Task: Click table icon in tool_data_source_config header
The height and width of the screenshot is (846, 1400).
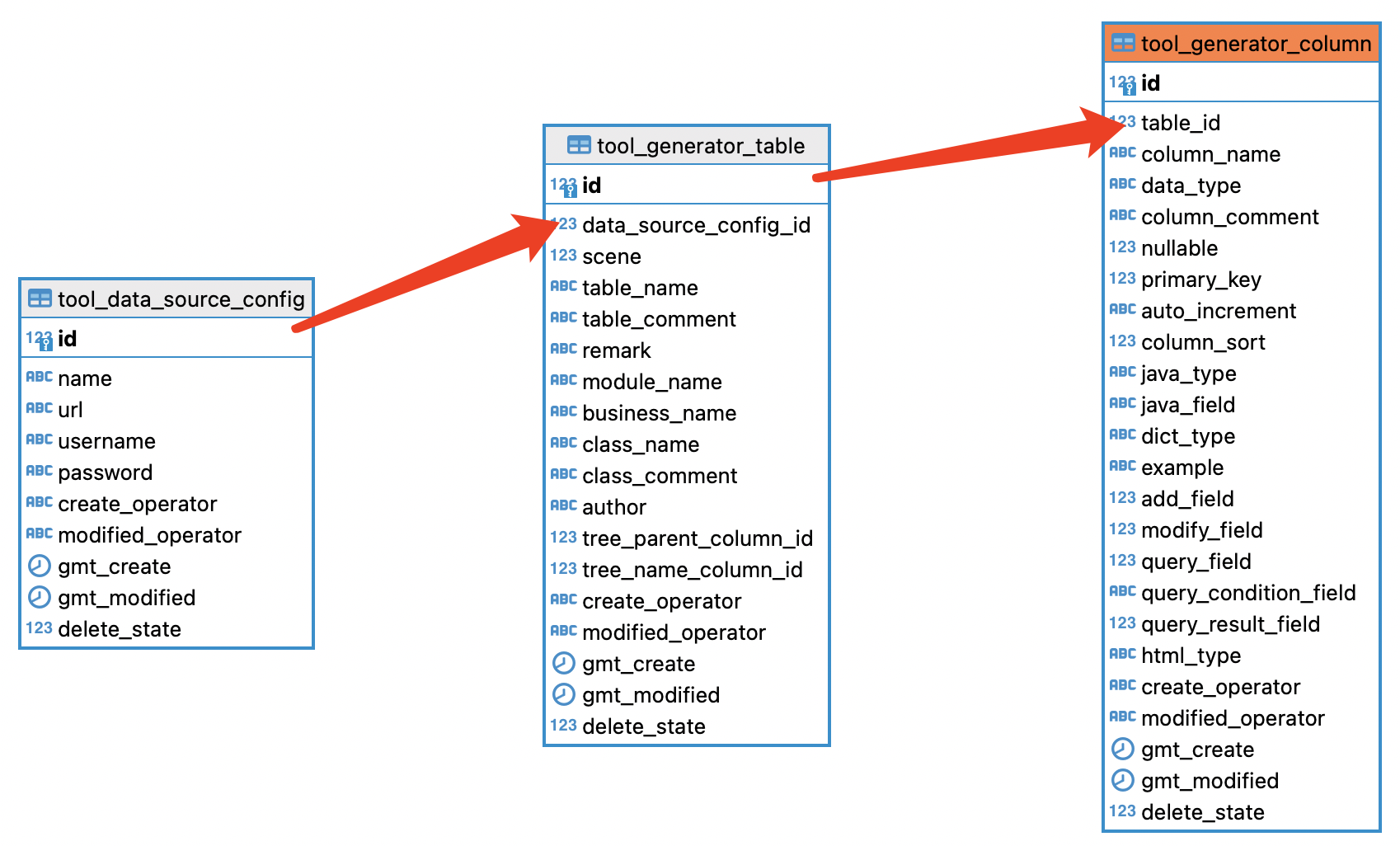Action: (x=40, y=298)
